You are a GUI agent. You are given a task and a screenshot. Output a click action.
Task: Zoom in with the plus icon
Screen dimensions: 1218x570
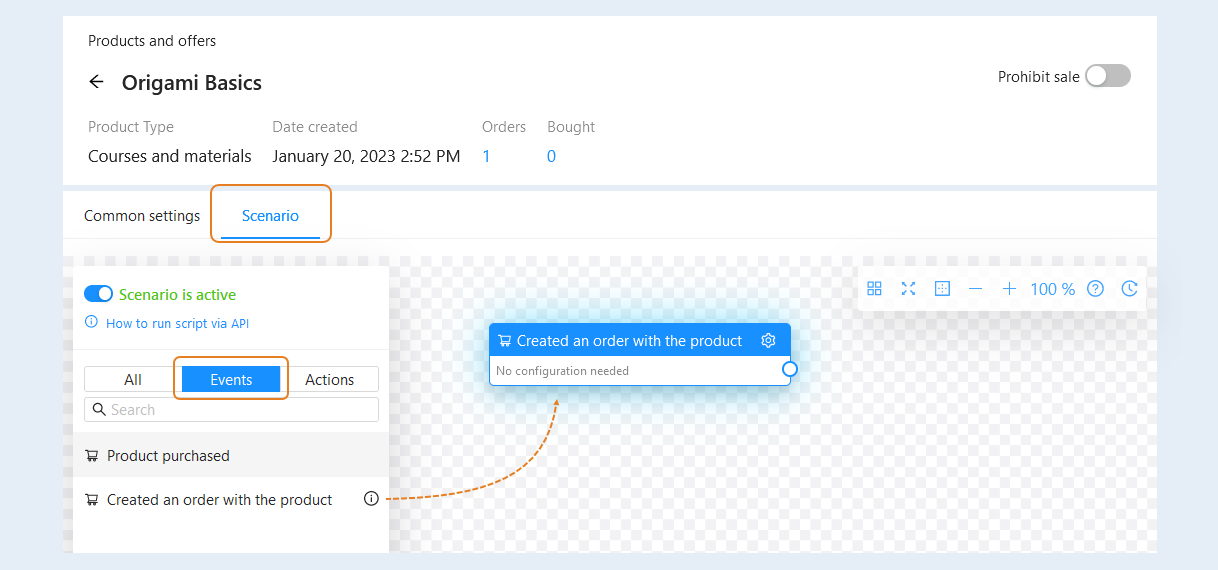[x=1010, y=289]
